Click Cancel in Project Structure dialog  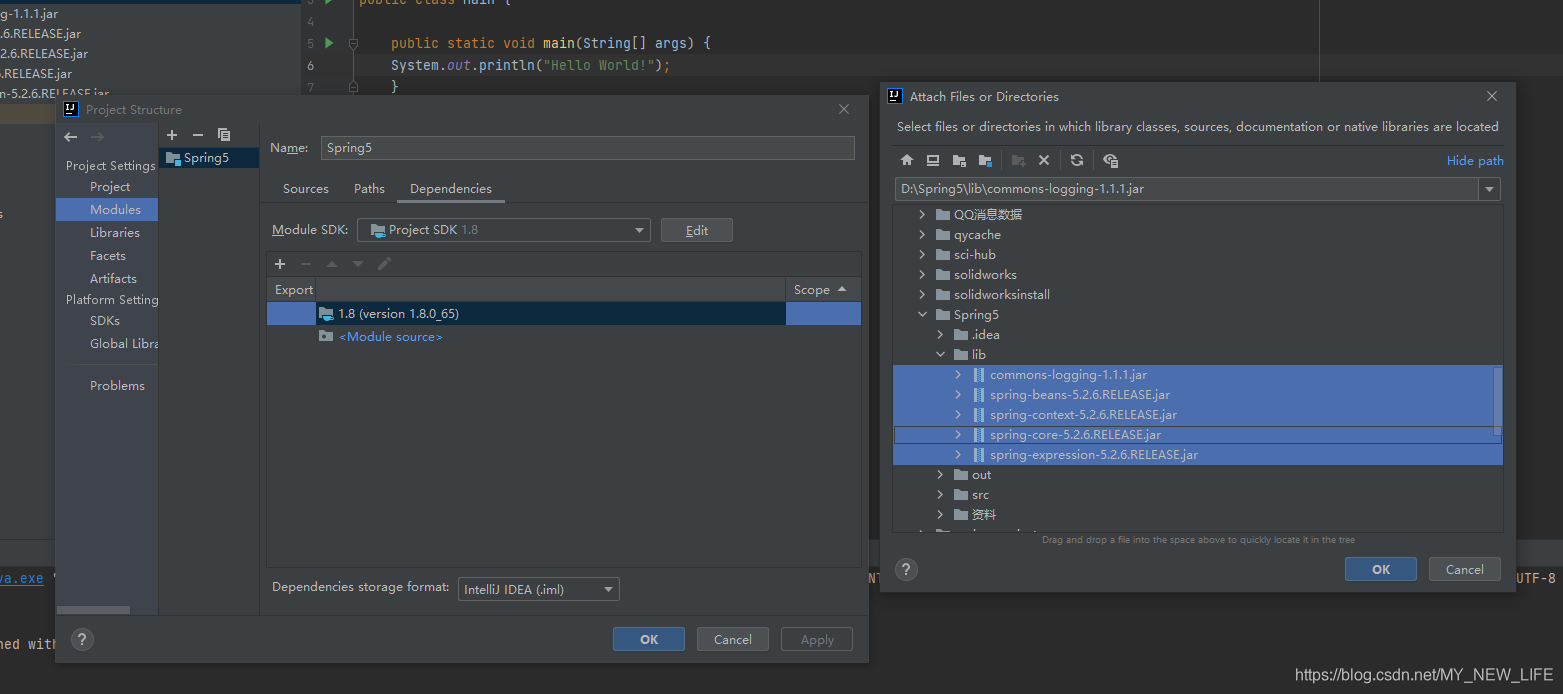(733, 639)
